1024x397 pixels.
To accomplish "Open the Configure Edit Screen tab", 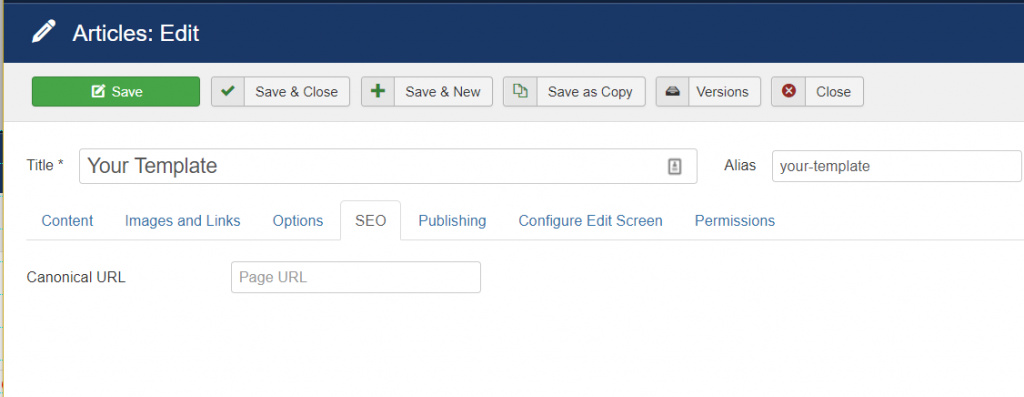I will pos(590,221).
